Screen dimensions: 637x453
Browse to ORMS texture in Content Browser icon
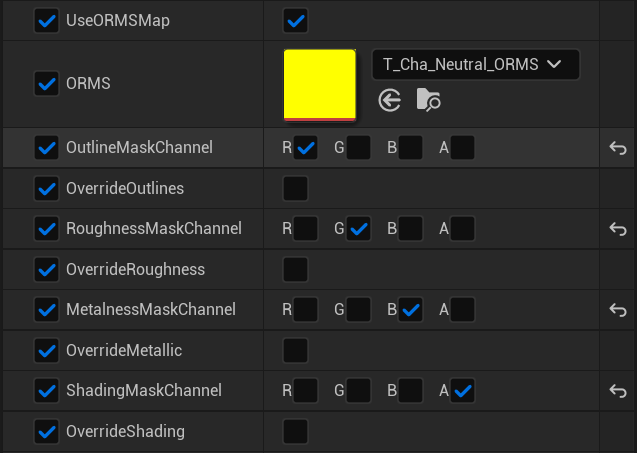pyautogui.click(x=429, y=100)
